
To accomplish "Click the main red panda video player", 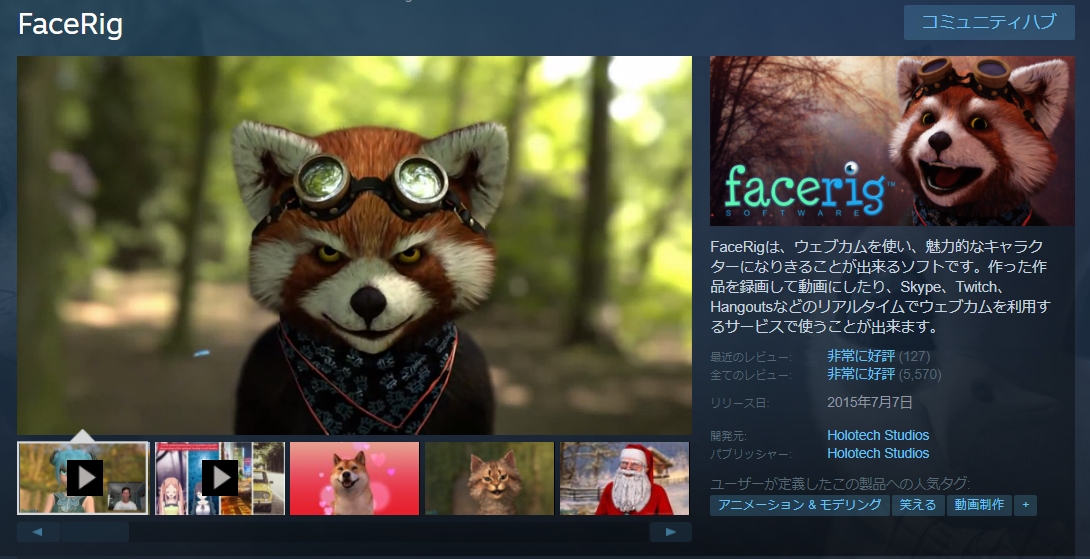I will tap(355, 245).
